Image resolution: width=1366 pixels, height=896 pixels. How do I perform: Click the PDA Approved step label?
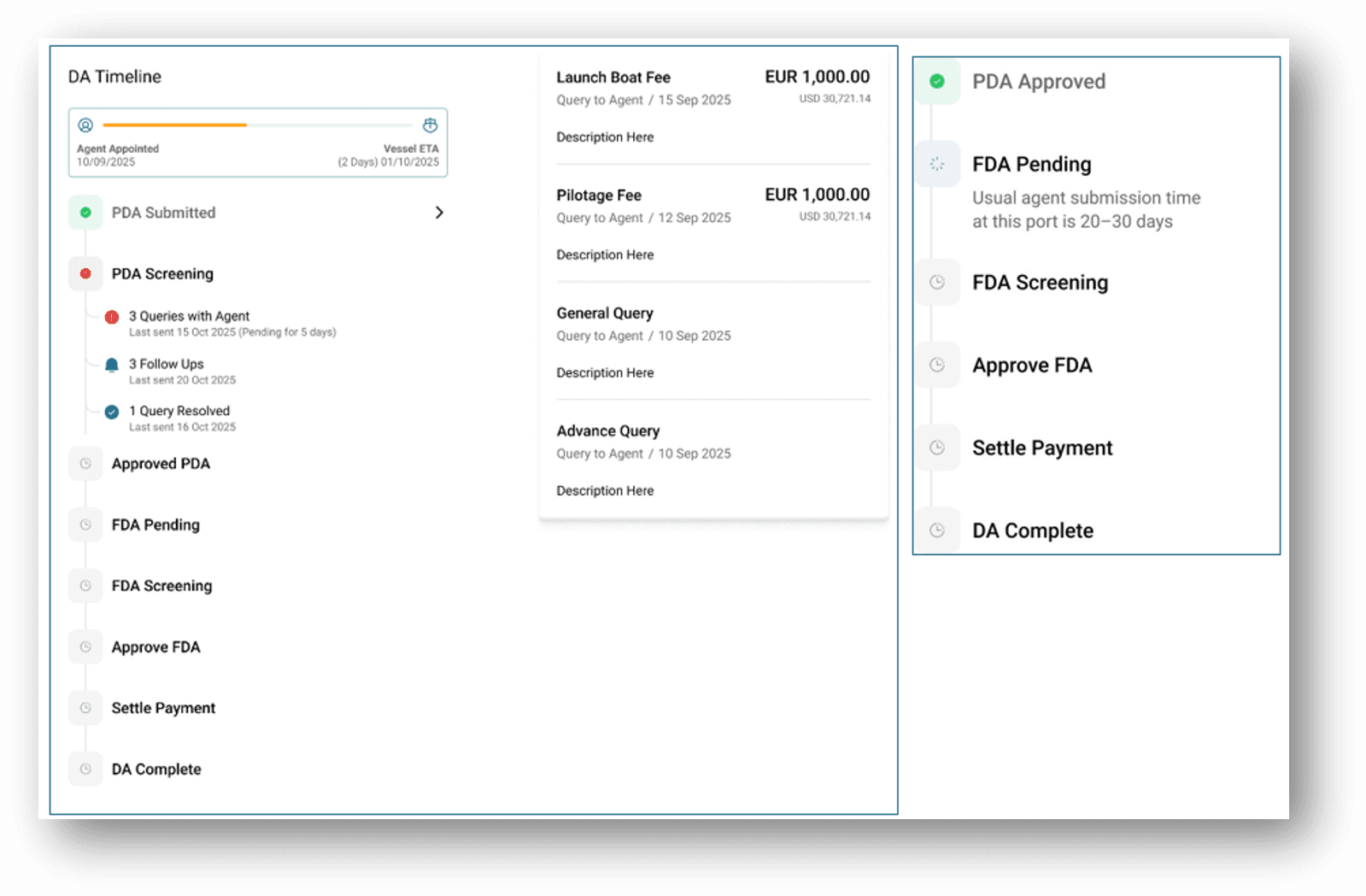click(x=1039, y=82)
